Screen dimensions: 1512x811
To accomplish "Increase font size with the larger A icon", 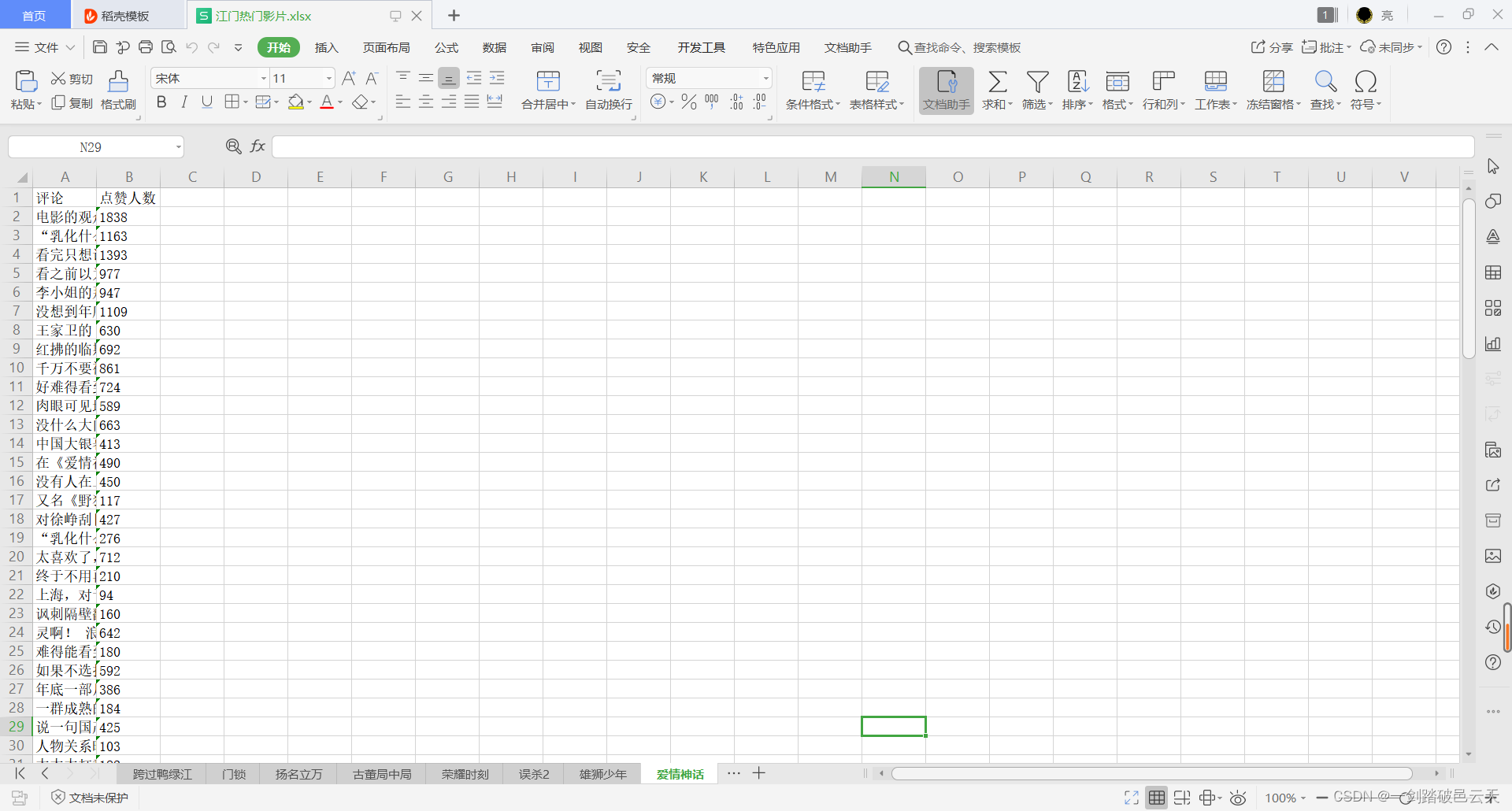I will click(x=349, y=78).
